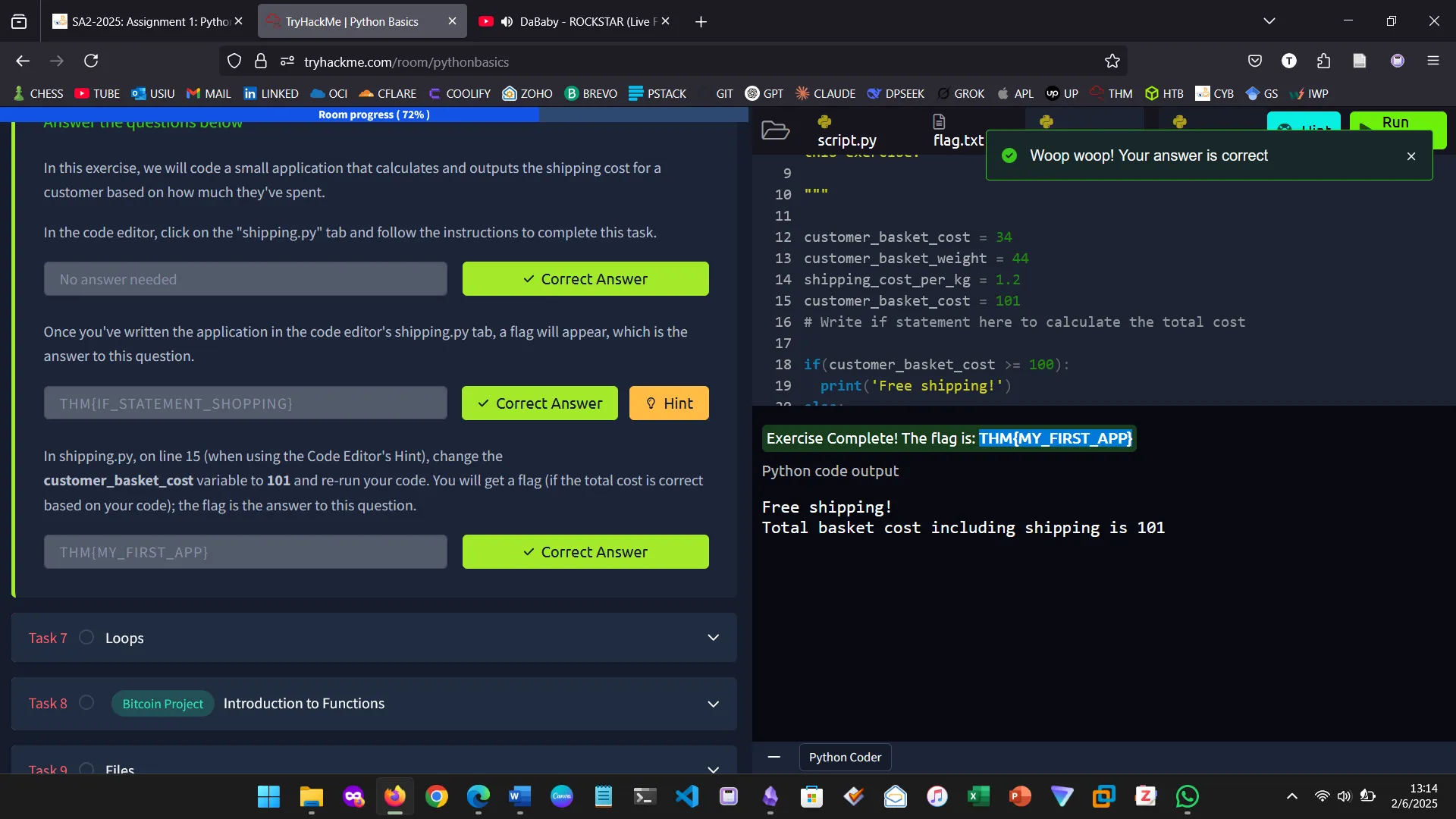Open the list all tabs dropdown
The height and width of the screenshot is (819, 1456).
[1269, 21]
